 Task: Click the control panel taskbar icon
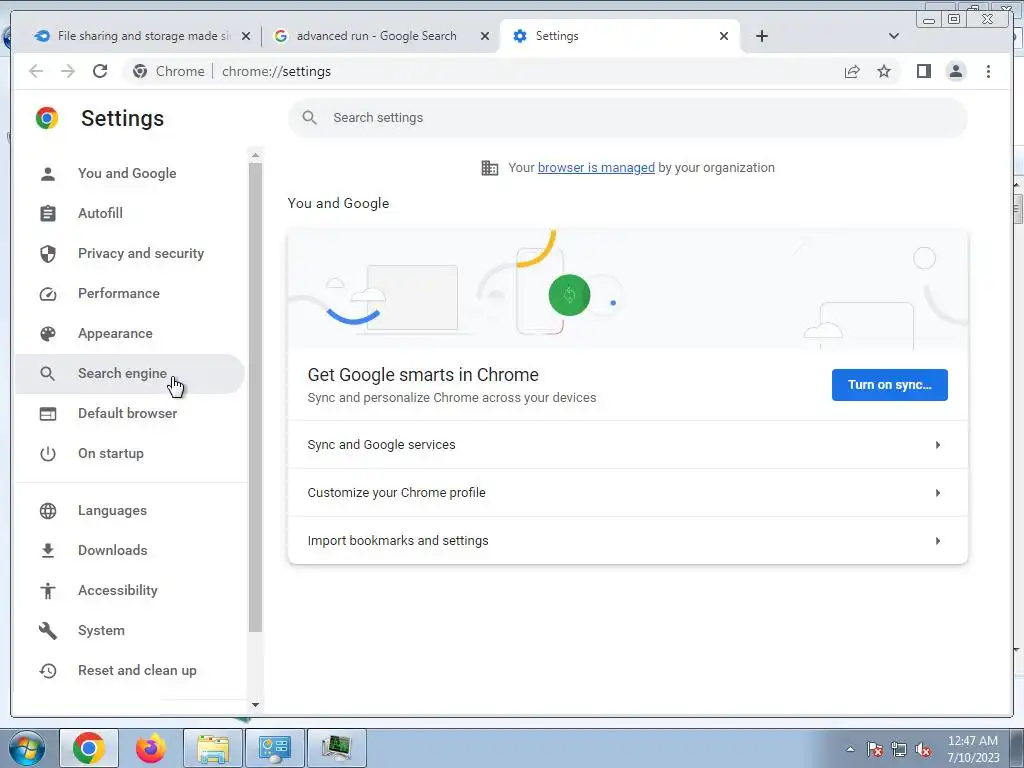275,748
